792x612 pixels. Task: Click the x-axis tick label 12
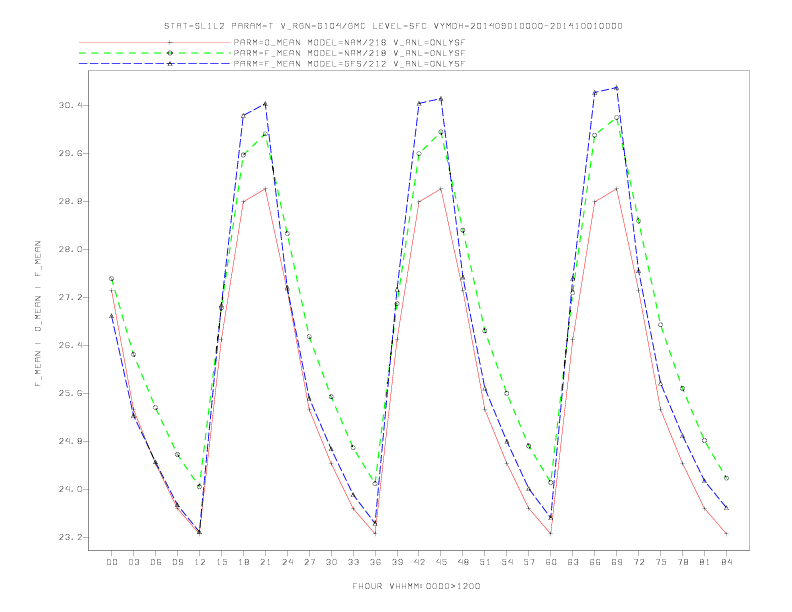[200, 562]
